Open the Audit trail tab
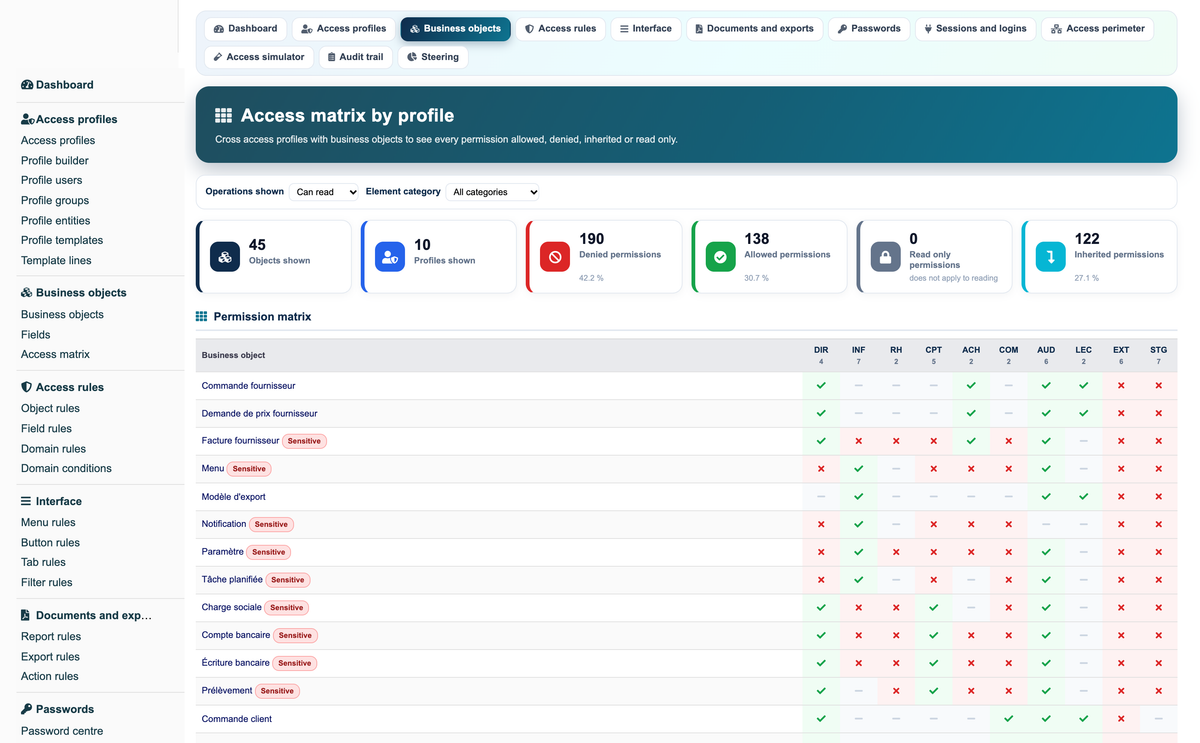1200x743 pixels. 355,57
